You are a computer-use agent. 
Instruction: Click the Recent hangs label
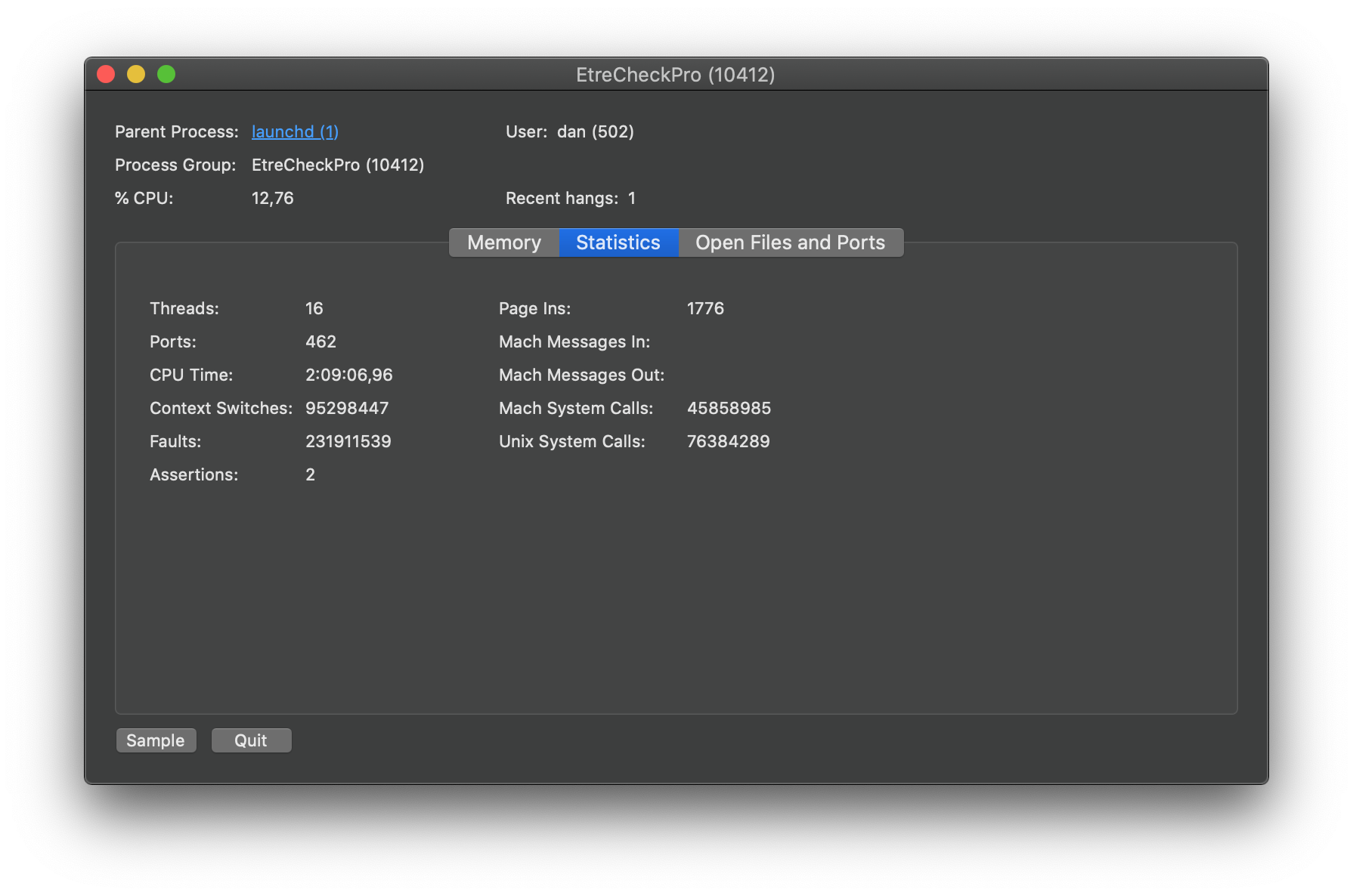(x=562, y=198)
